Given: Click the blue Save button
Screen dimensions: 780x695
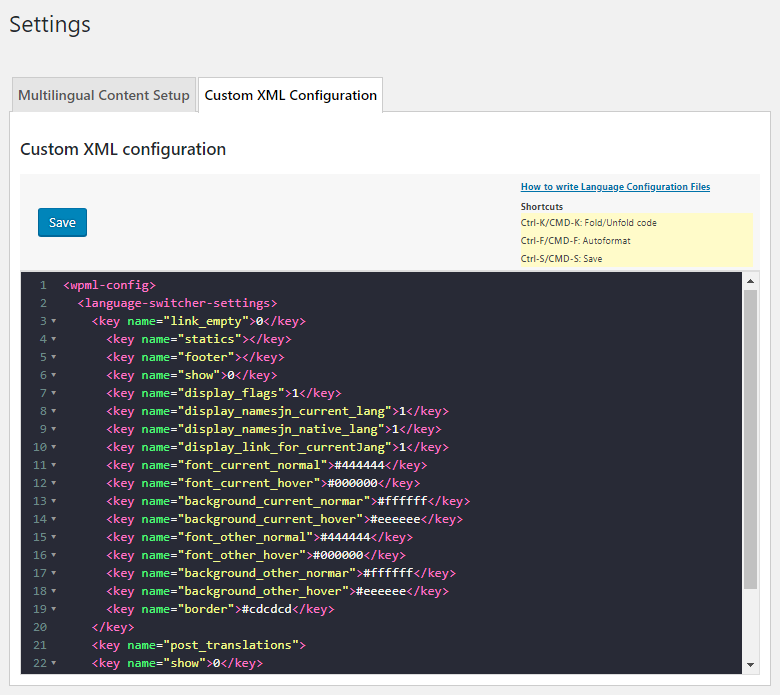Looking at the screenshot, I should point(62,222).
